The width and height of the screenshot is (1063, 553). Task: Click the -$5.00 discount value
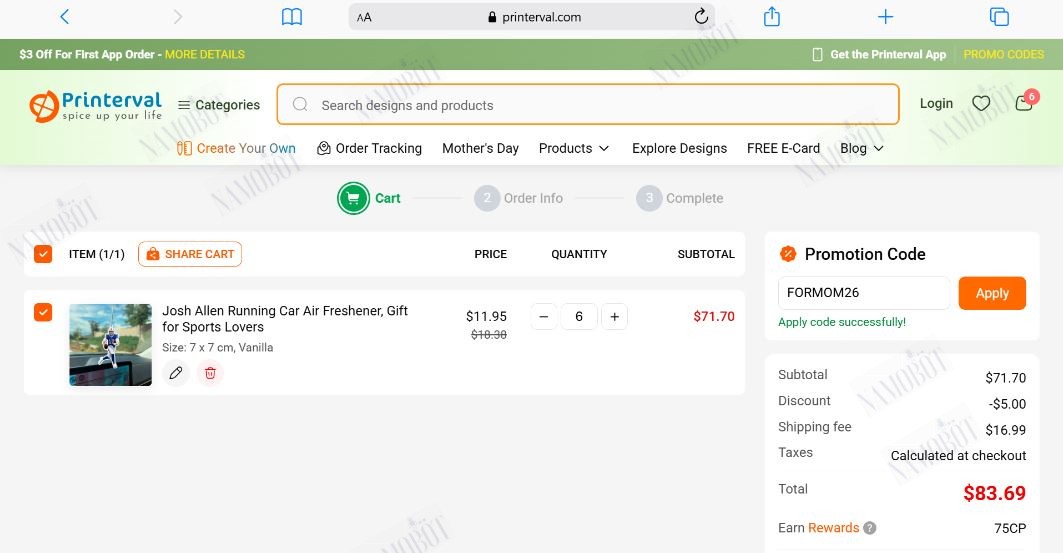click(x=1007, y=404)
